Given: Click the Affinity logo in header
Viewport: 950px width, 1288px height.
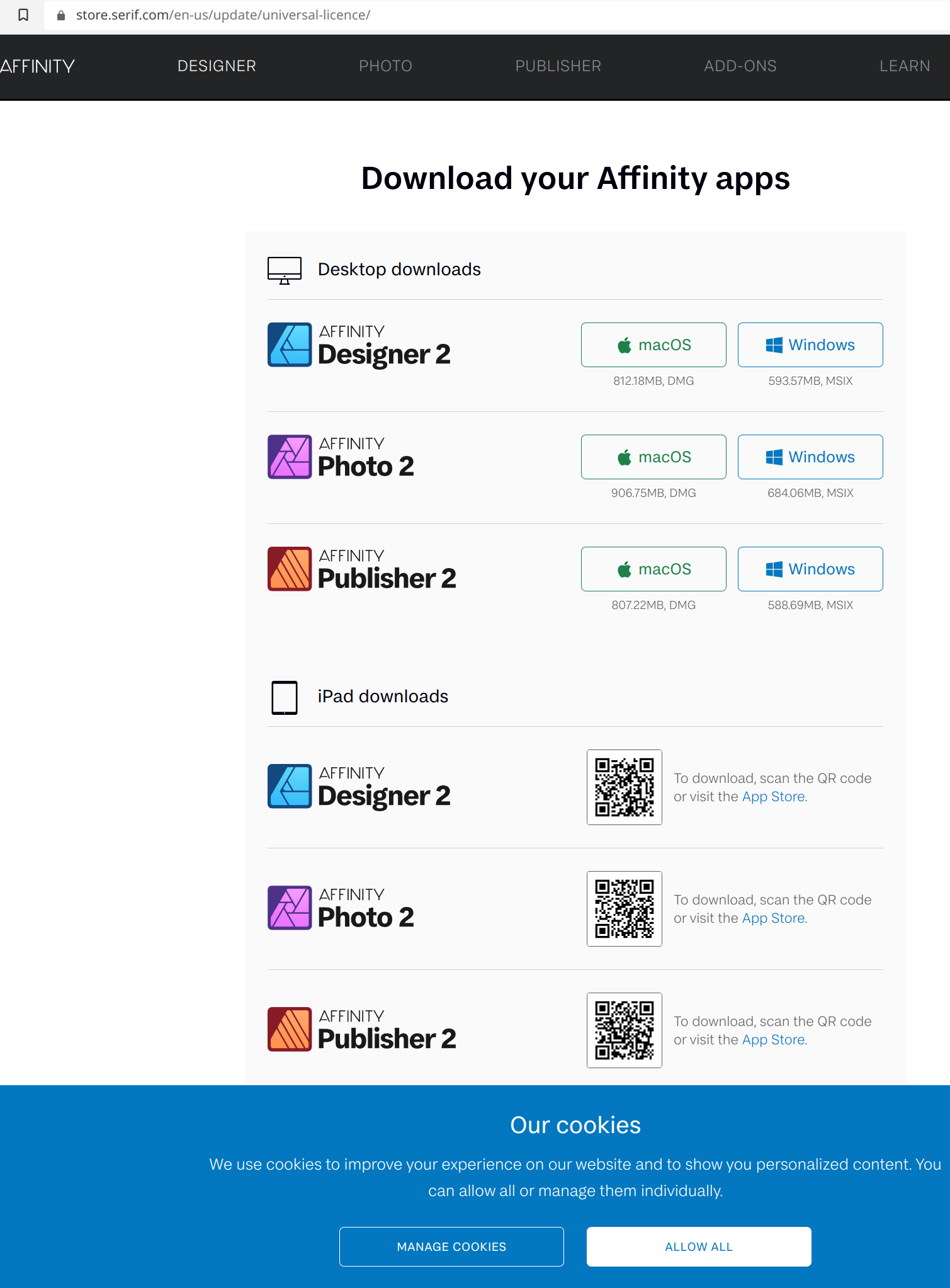Looking at the screenshot, I should pyautogui.click(x=37, y=66).
